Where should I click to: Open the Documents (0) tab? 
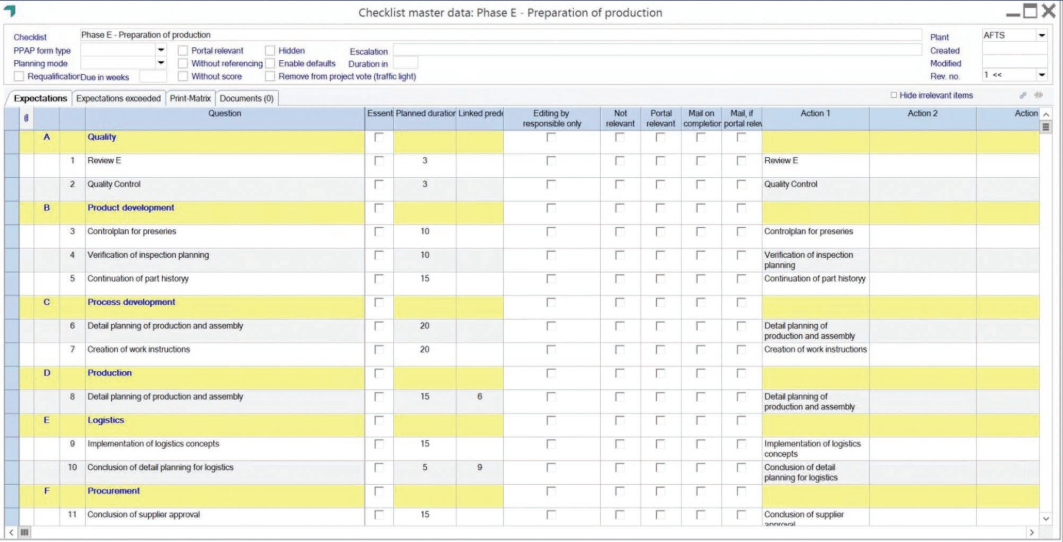(x=247, y=98)
